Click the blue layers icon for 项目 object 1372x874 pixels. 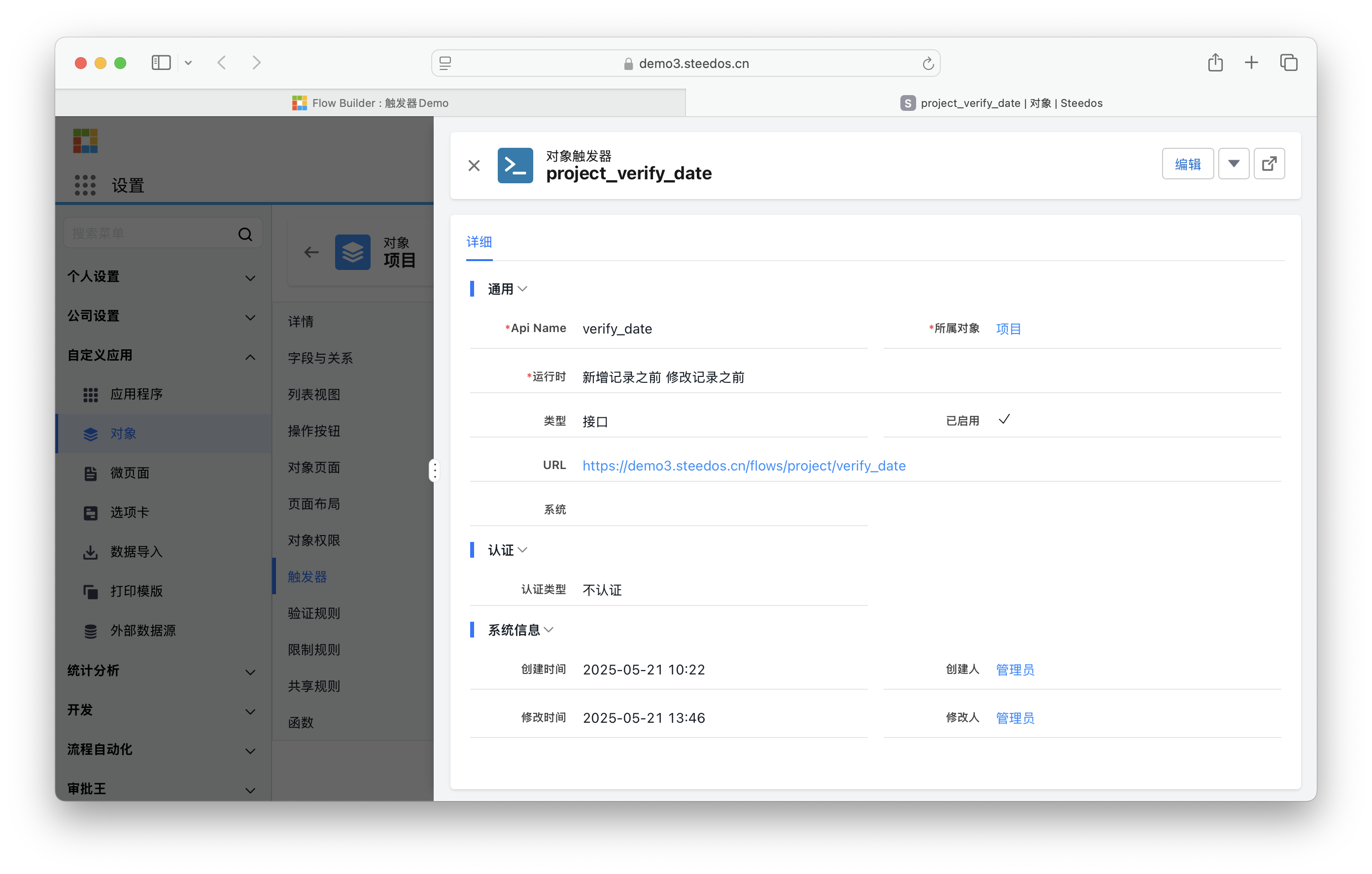[353, 252]
